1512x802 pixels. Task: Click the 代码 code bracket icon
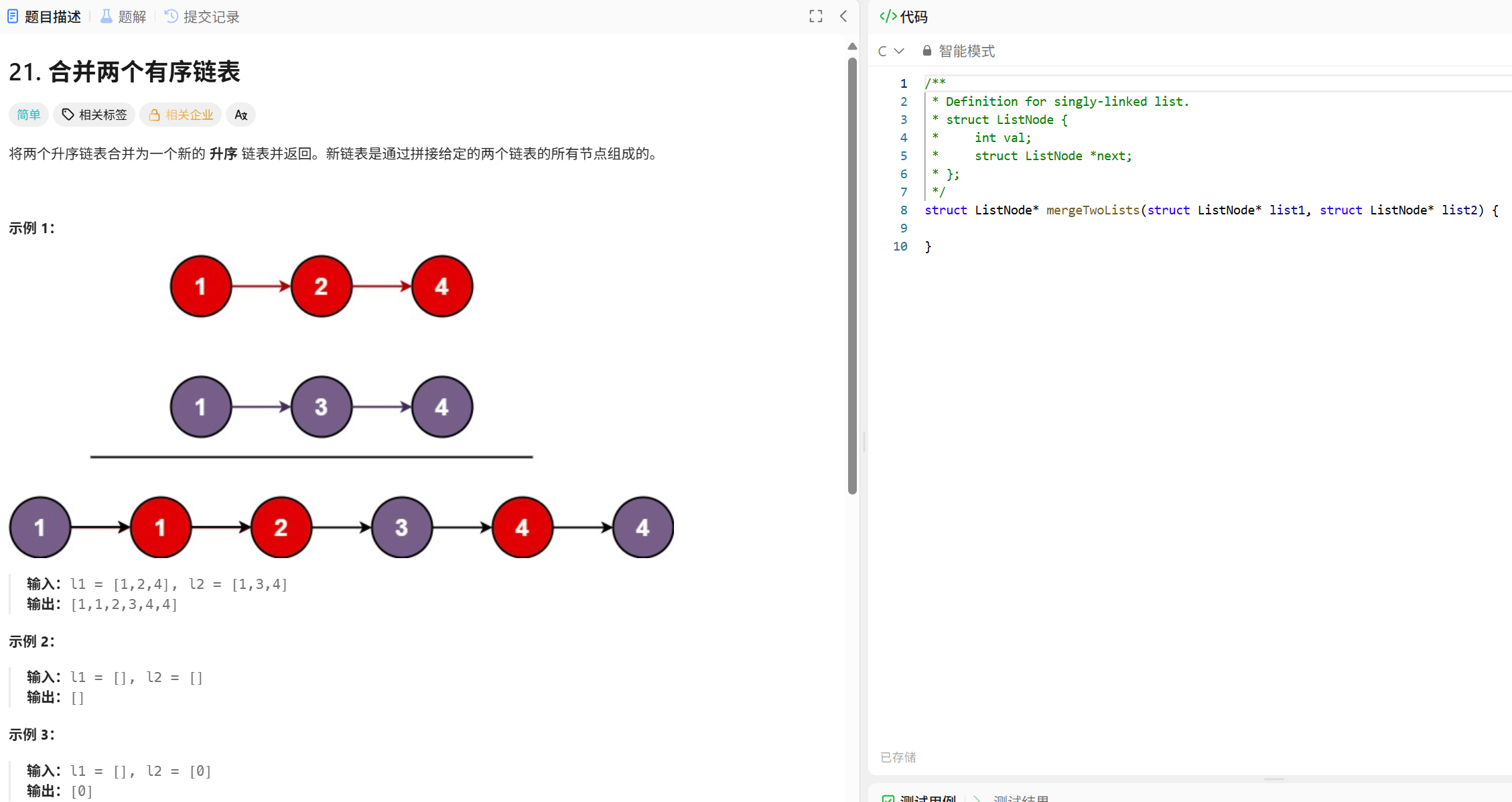click(888, 17)
